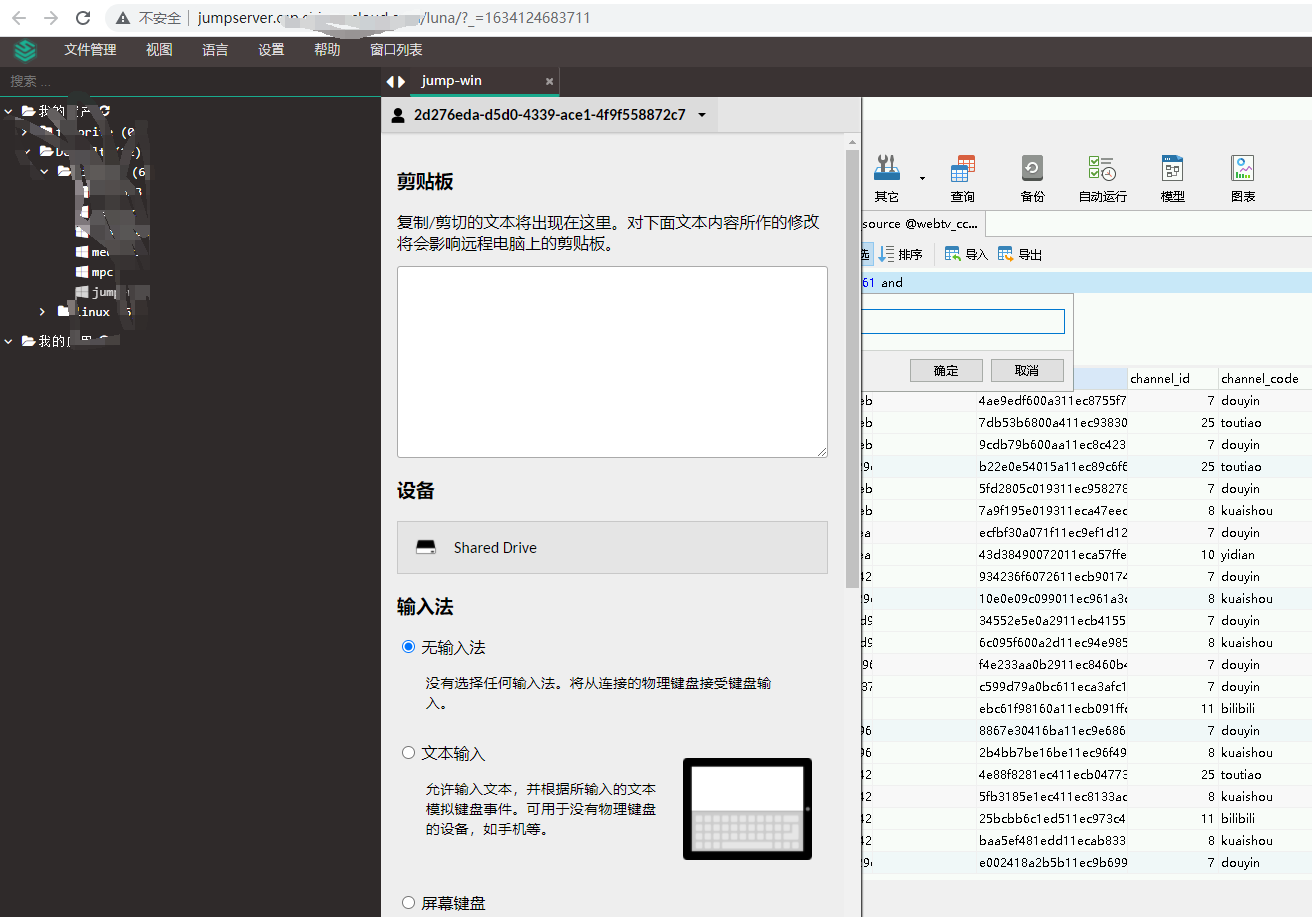The height and width of the screenshot is (917, 1312).
Task: Select the 无输入法 radio option
Action: pyautogui.click(x=408, y=647)
